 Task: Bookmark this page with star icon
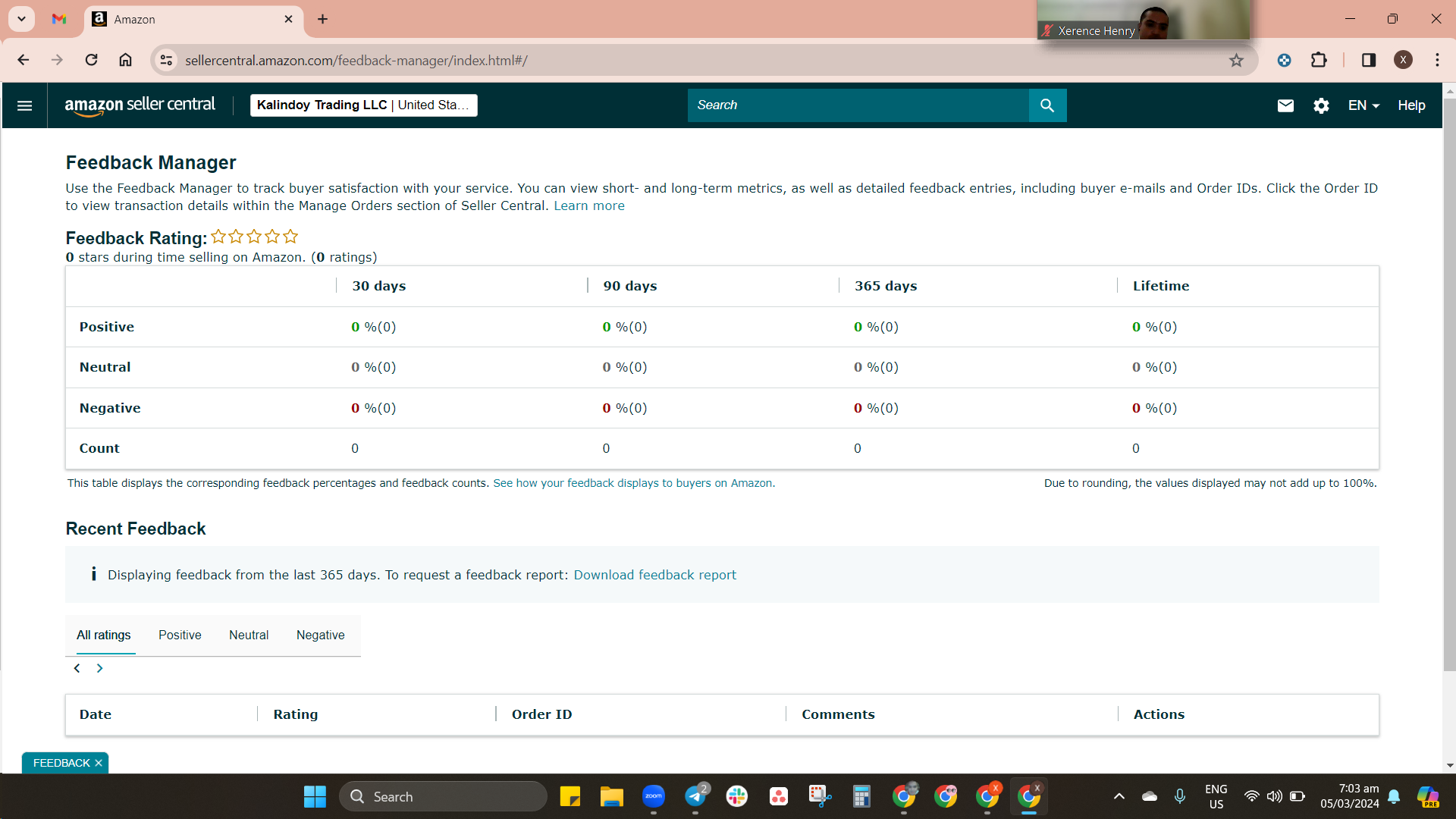[x=1236, y=60]
